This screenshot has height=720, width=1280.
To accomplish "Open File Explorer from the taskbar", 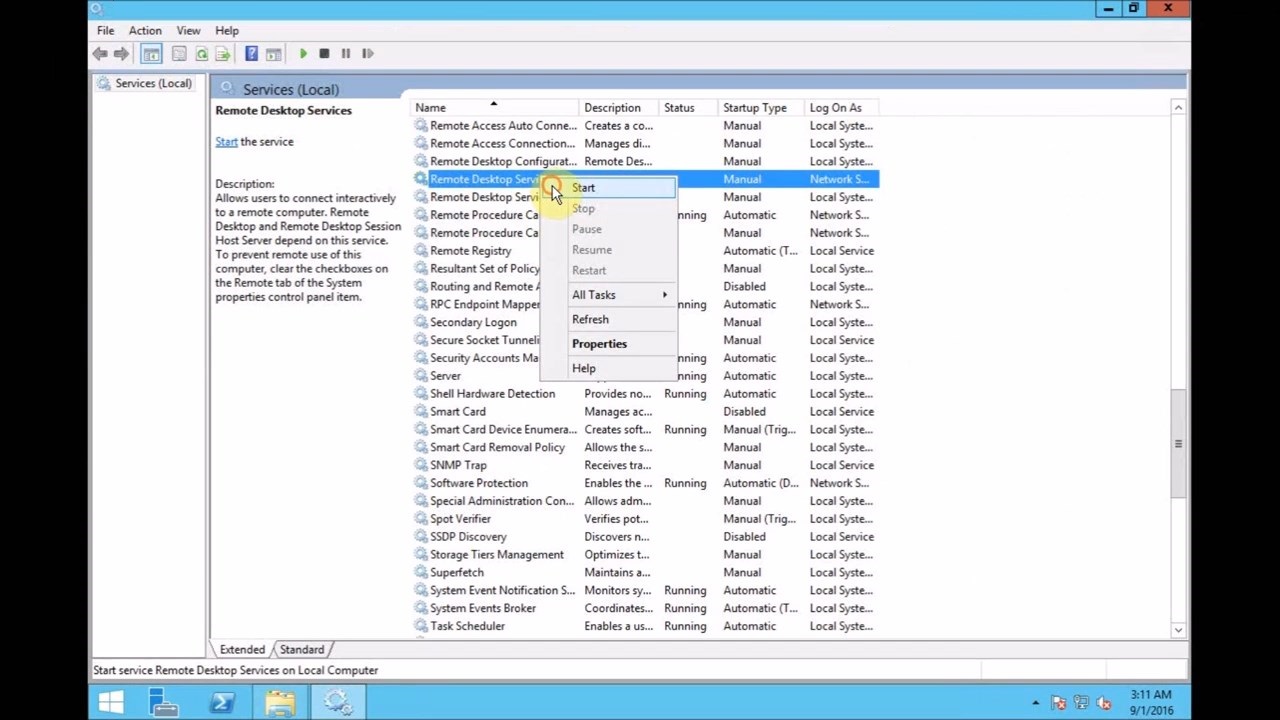I will coord(280,703).
